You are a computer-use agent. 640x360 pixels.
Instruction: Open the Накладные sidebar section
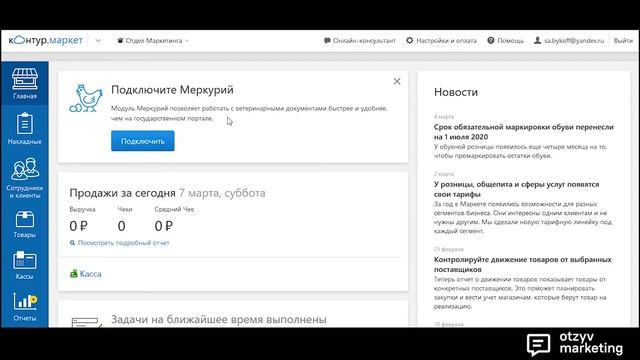coord(24,129)
